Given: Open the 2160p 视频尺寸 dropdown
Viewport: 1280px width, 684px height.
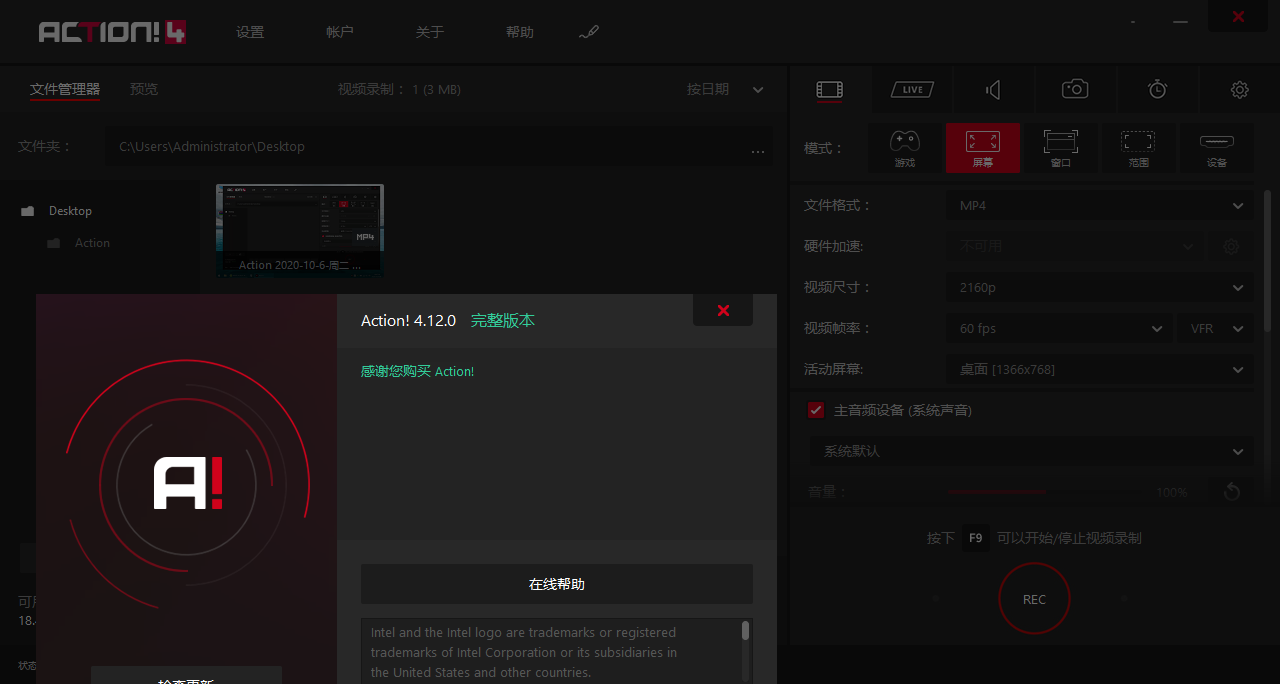Looking at the screenshot, I should (1098, 287).
